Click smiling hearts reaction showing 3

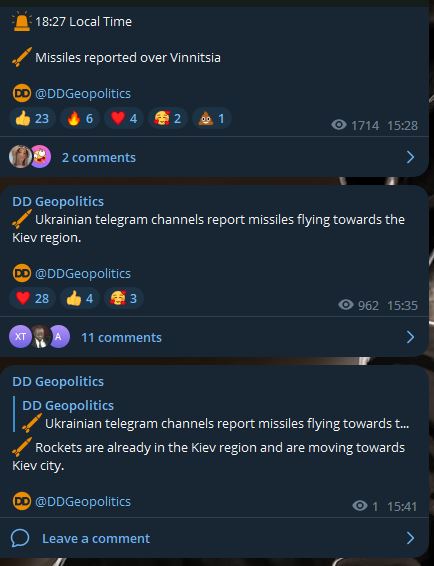[123, 298]
